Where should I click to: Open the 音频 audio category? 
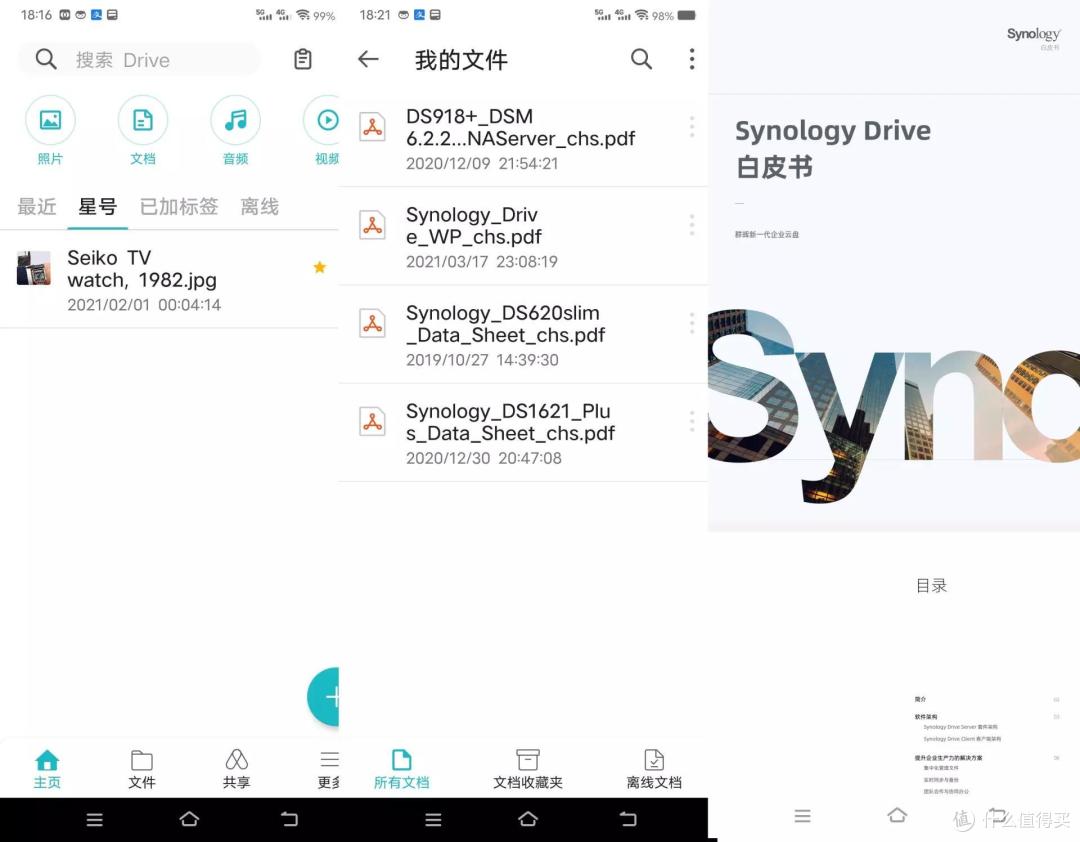click(236, 130)
